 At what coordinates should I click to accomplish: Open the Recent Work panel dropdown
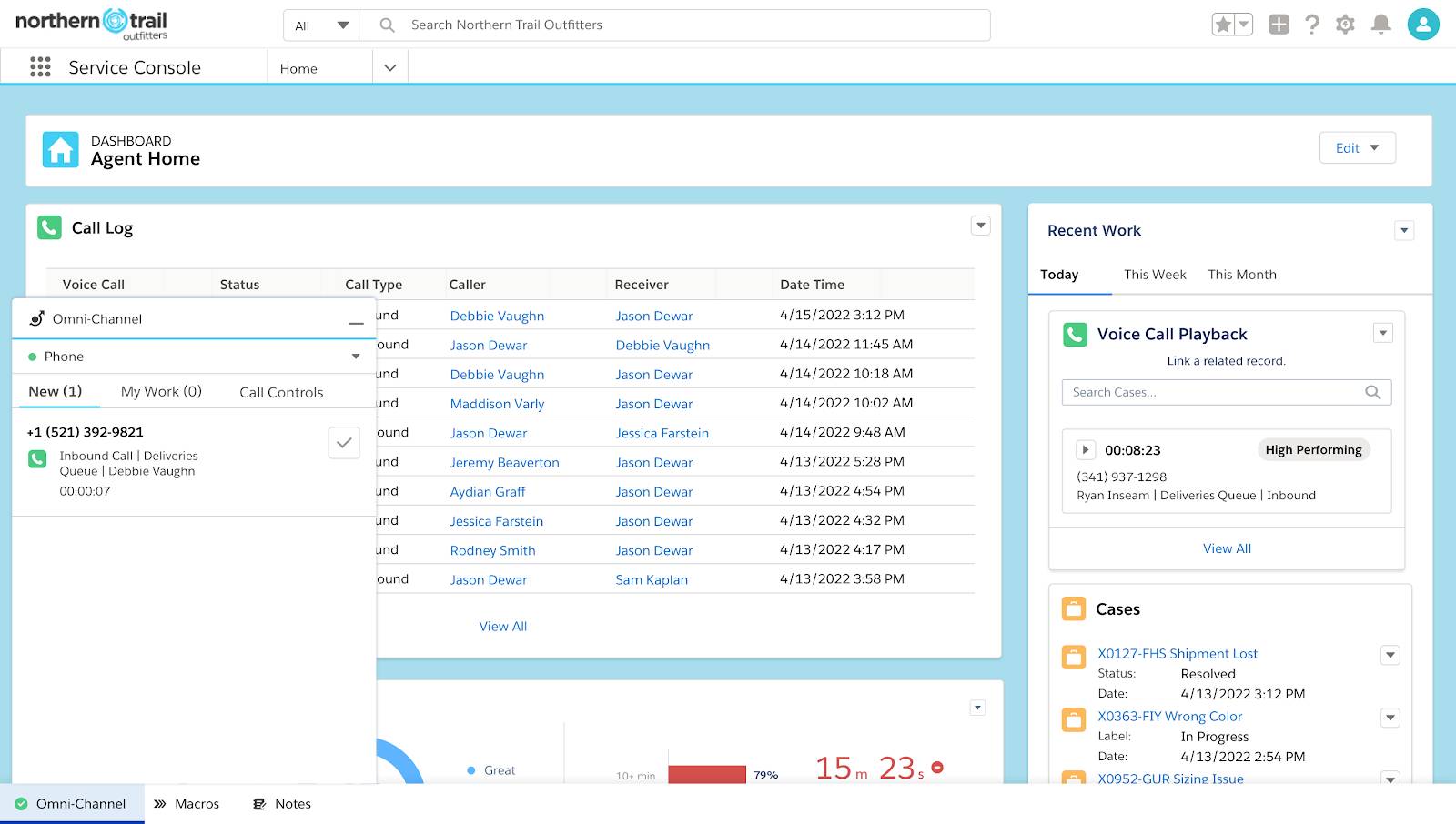pyautogui.click(x=1404, y=231)
